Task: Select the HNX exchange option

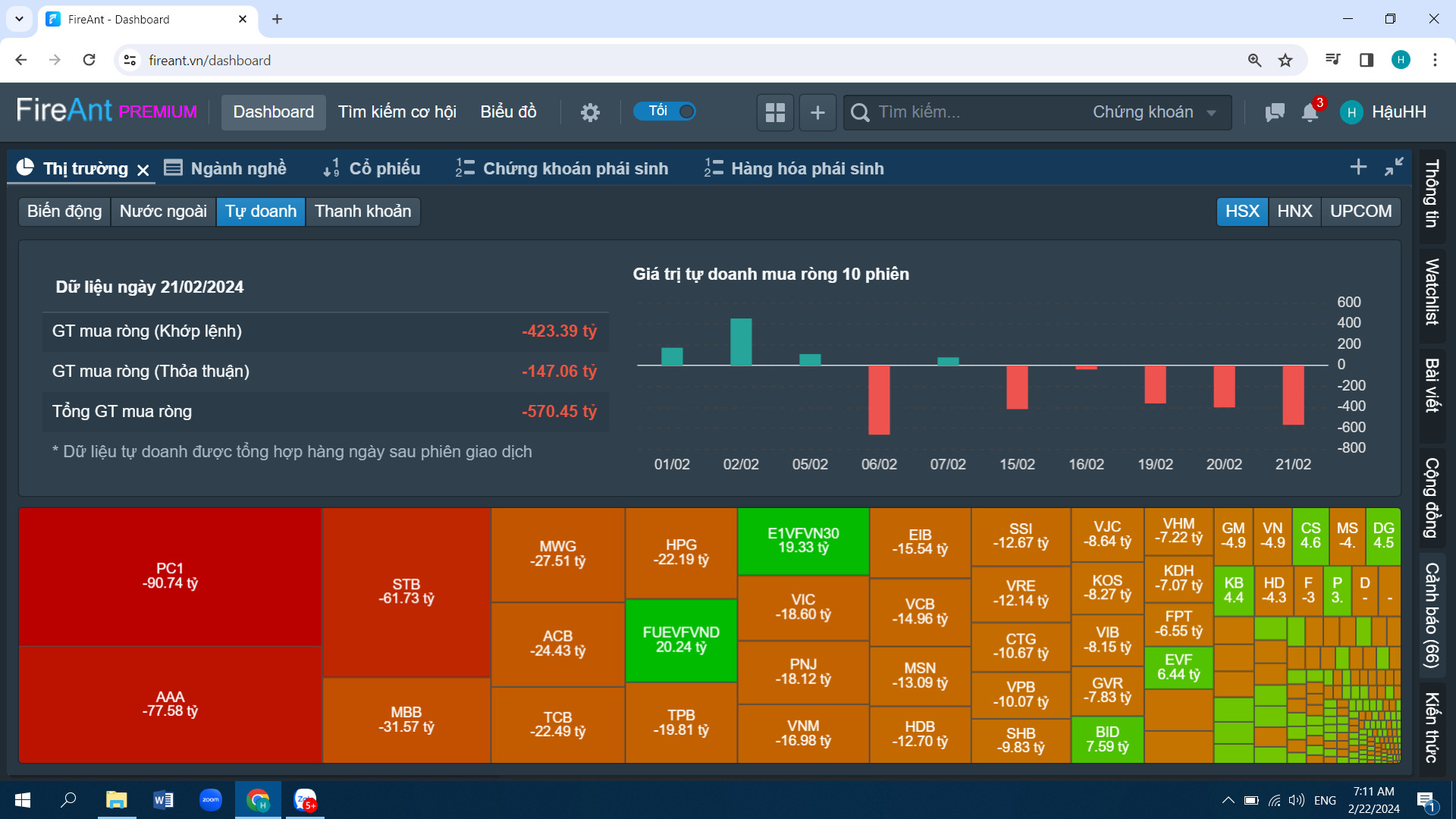Action: (1294, 211)
